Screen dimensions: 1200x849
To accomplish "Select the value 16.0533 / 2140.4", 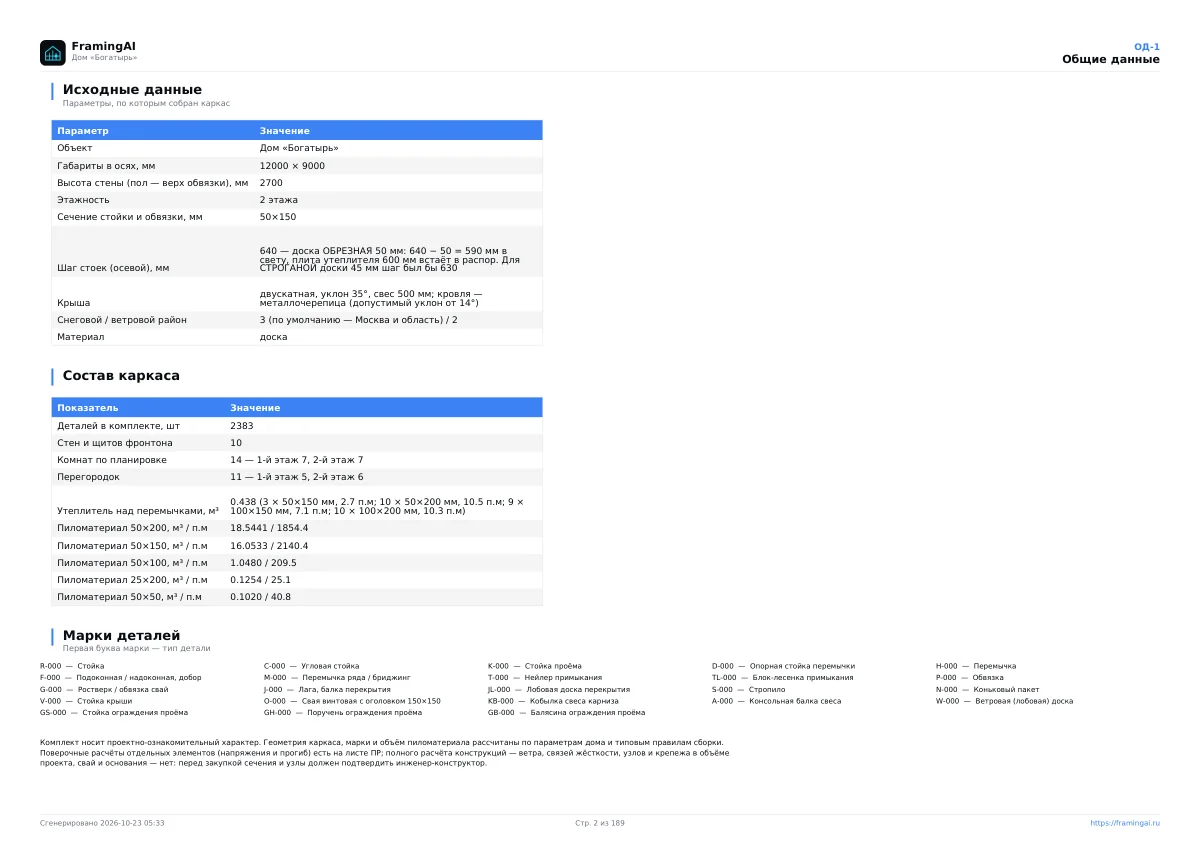I will (269, 546).
